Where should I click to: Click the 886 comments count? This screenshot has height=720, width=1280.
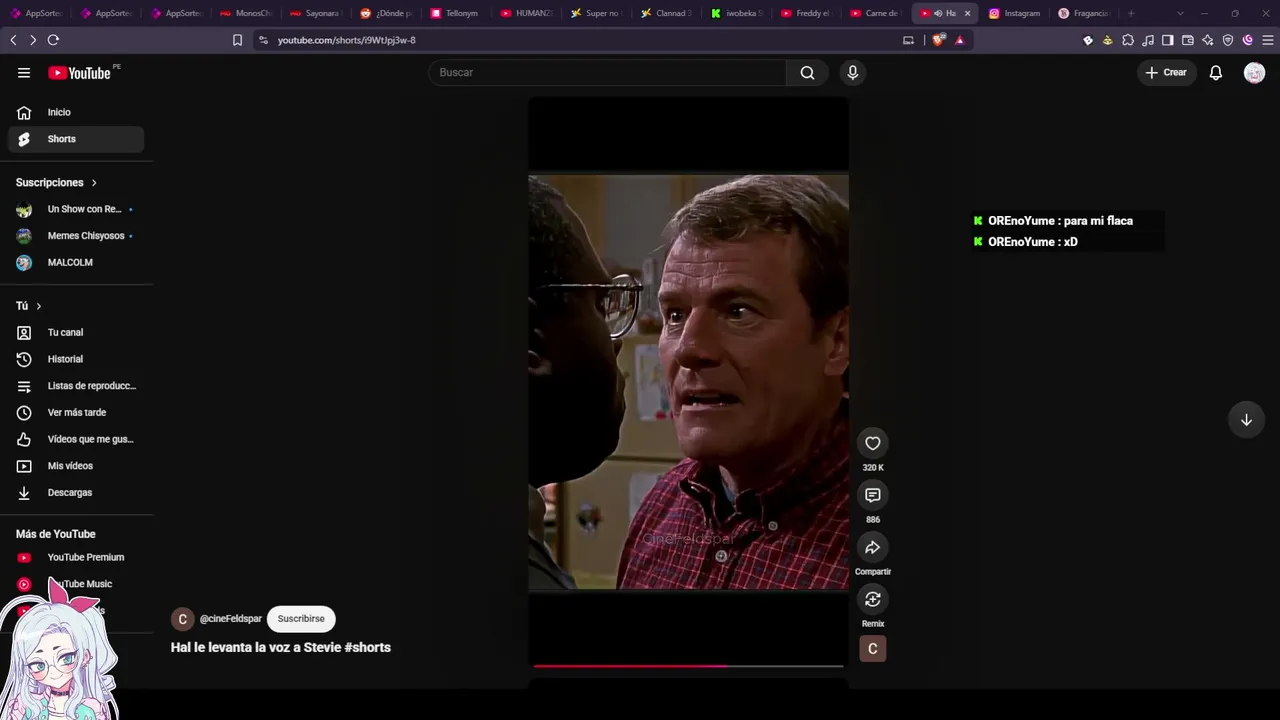click(x=873, y=520)
